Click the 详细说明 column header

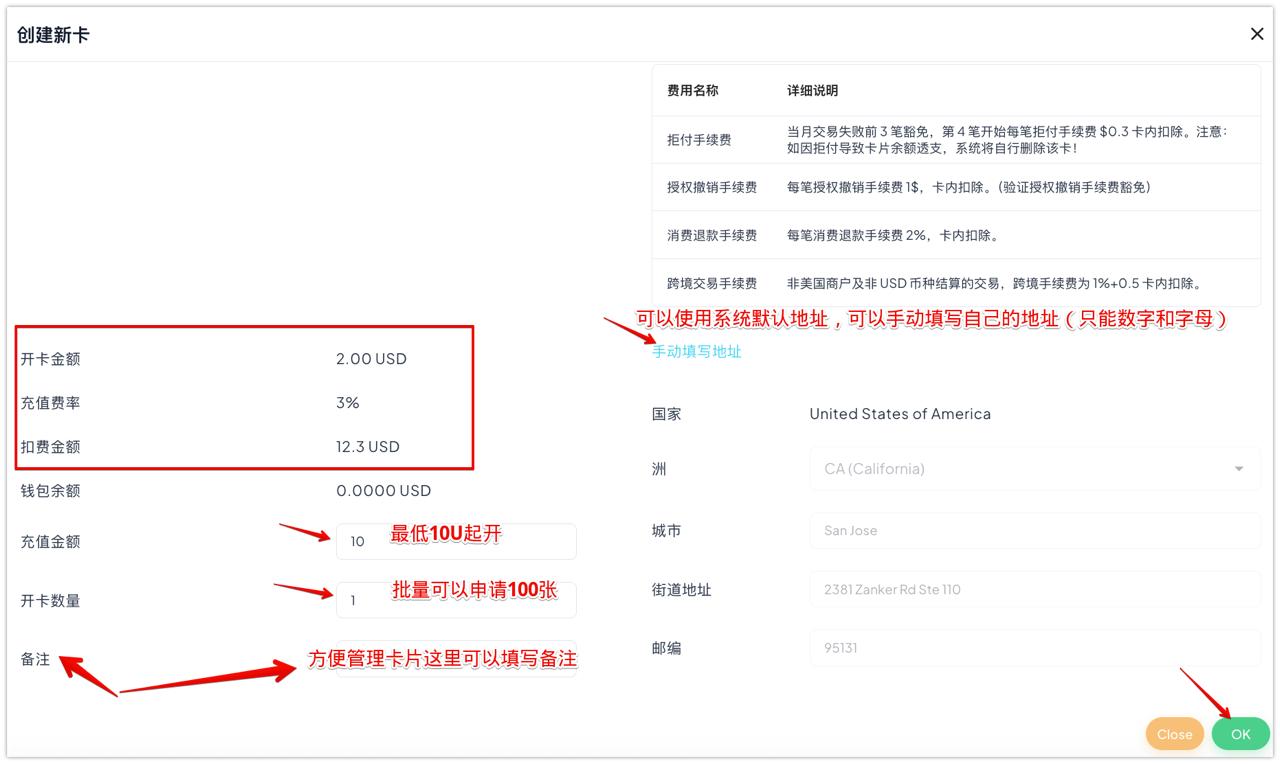coord(812,91)
